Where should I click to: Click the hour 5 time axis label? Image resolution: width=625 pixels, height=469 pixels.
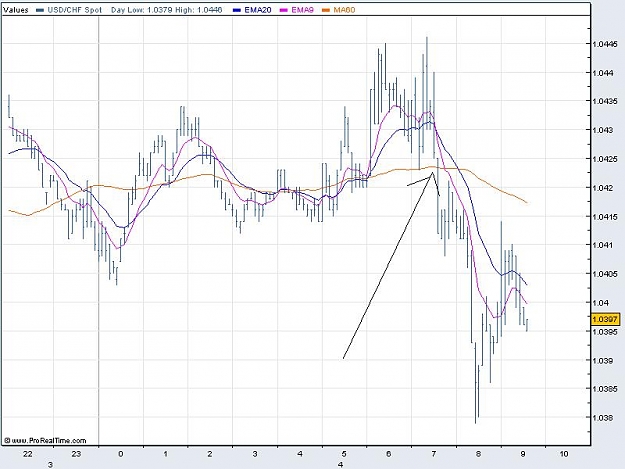click(x=344, y=454)
